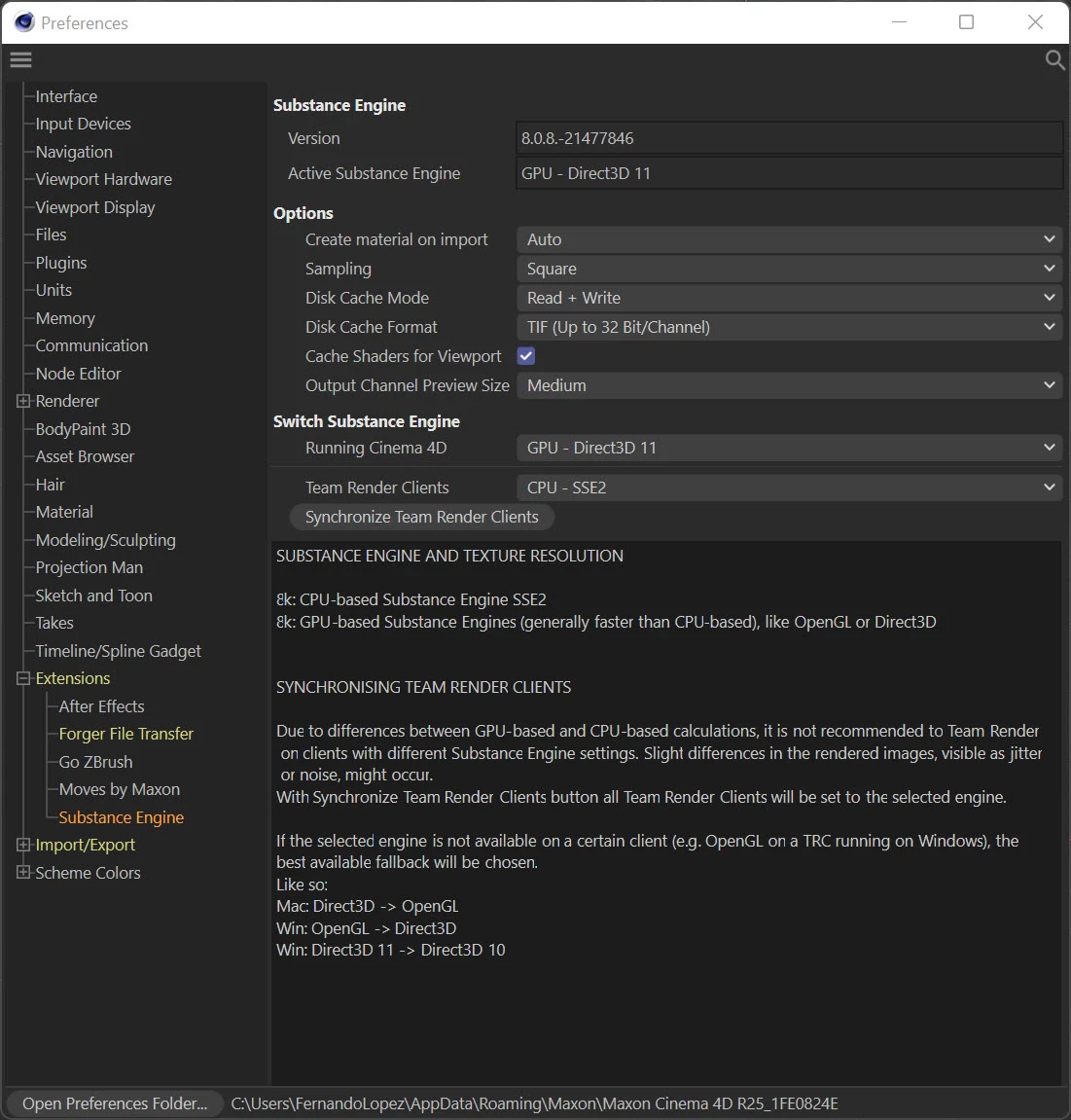Select Scheme Colors category label
Screen dimensions: 1071x1120
tap(88, 873)
